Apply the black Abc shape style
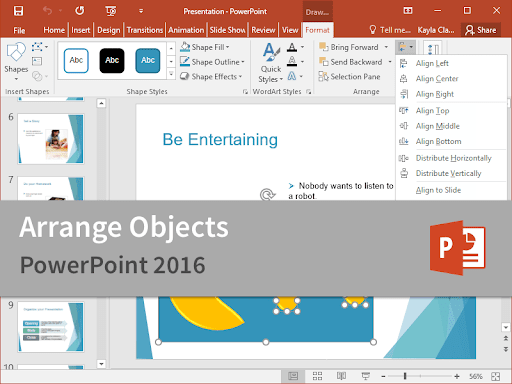Viewport: 512px width, 384px height. pos(112,60)
